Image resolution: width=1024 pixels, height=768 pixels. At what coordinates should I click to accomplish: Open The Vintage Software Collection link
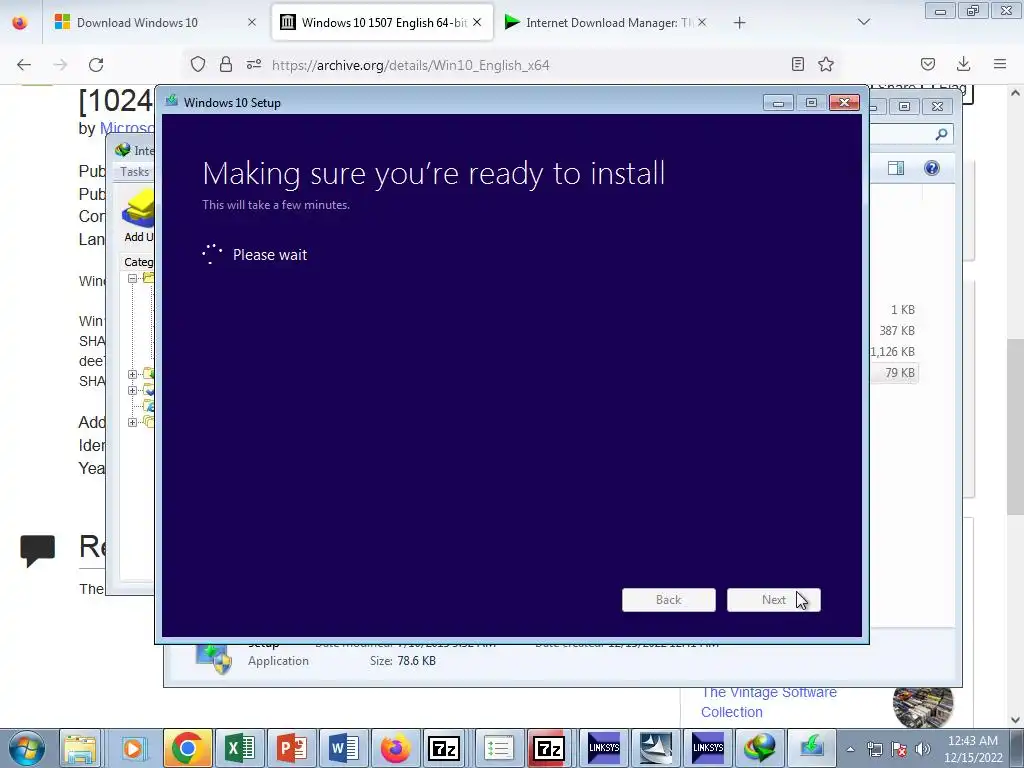coord(769,702)
